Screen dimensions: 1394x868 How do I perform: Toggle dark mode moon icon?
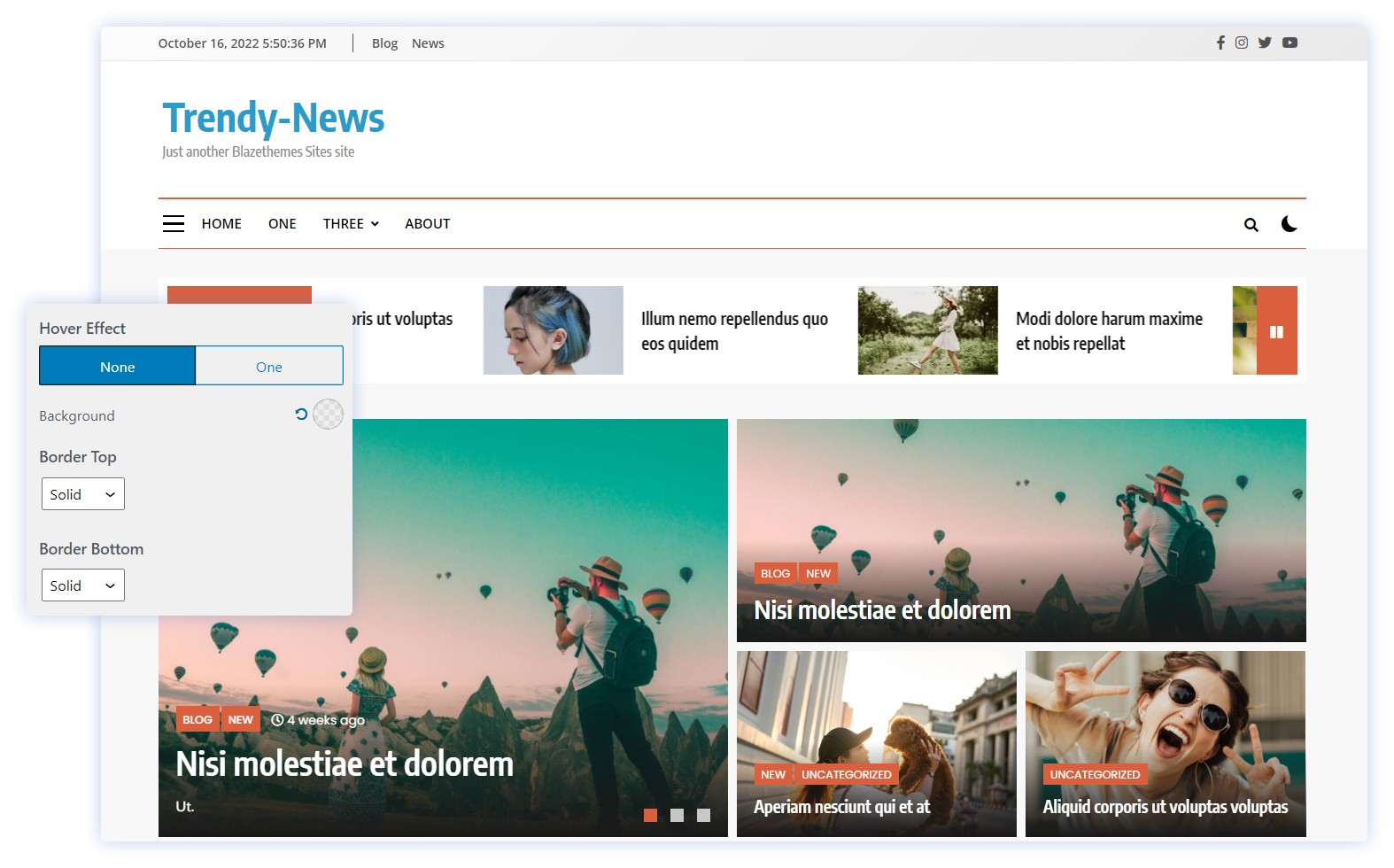coord(1289,224)
